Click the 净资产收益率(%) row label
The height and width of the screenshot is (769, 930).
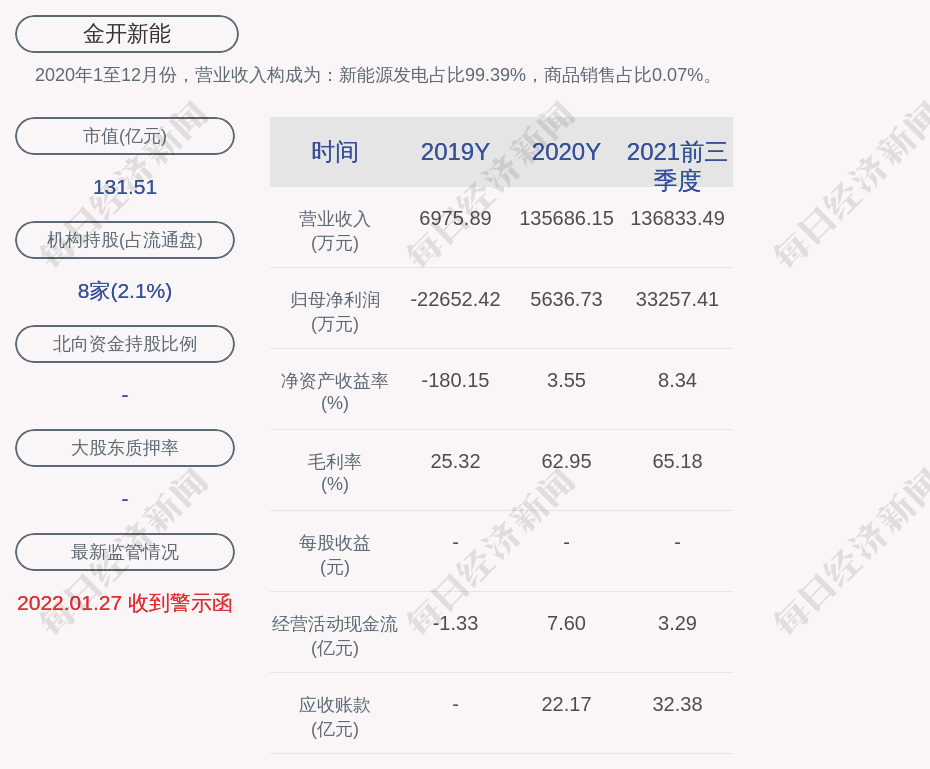point(335,392)
